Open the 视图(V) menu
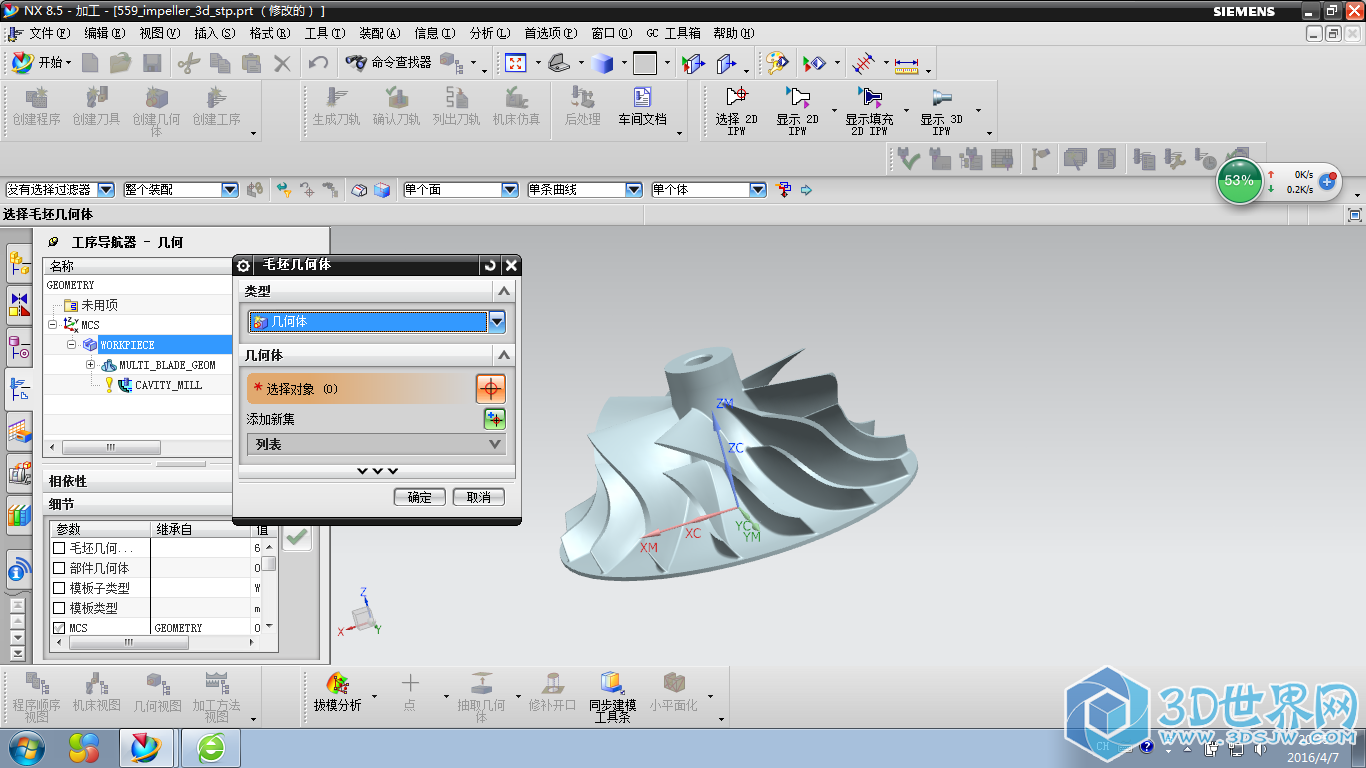 coord(160,33)
